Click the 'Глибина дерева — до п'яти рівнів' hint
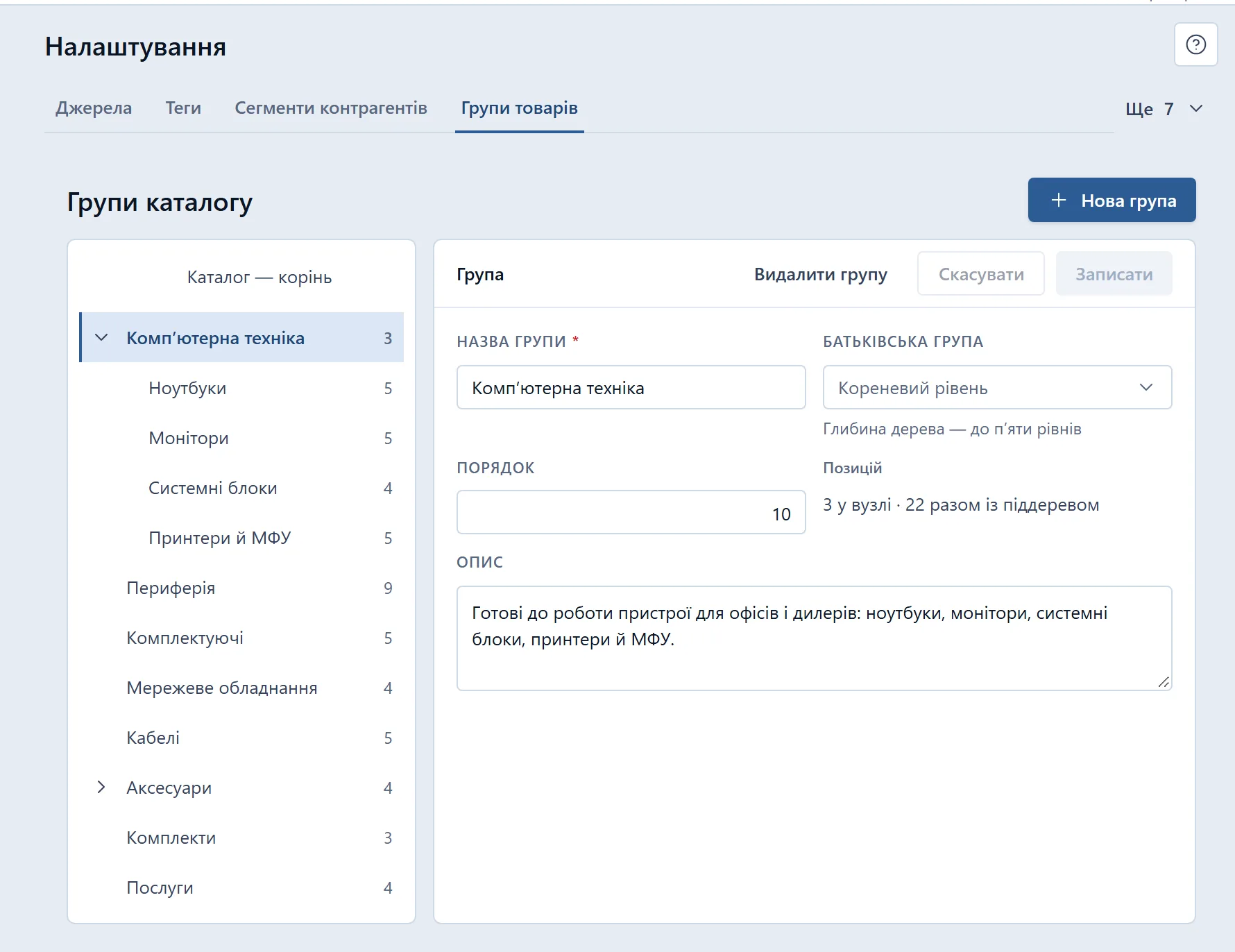 click(952, 429)
